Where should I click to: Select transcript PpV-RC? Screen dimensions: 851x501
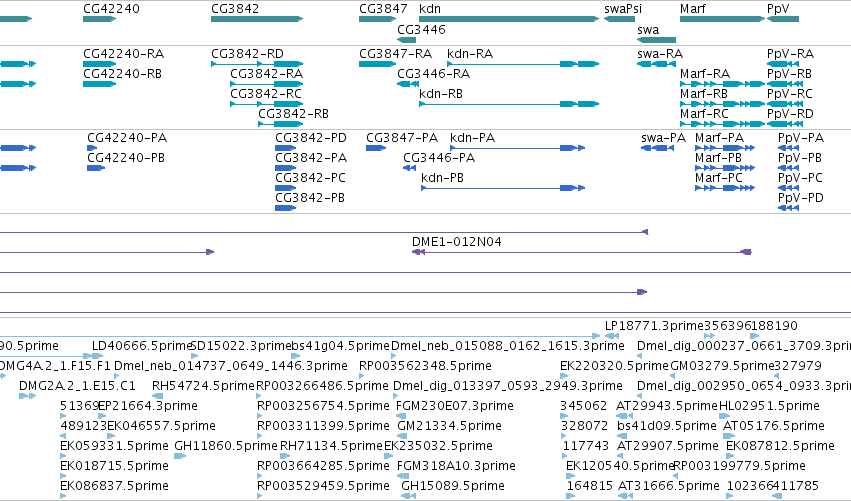pyautogui.click(x=785, y=104)
